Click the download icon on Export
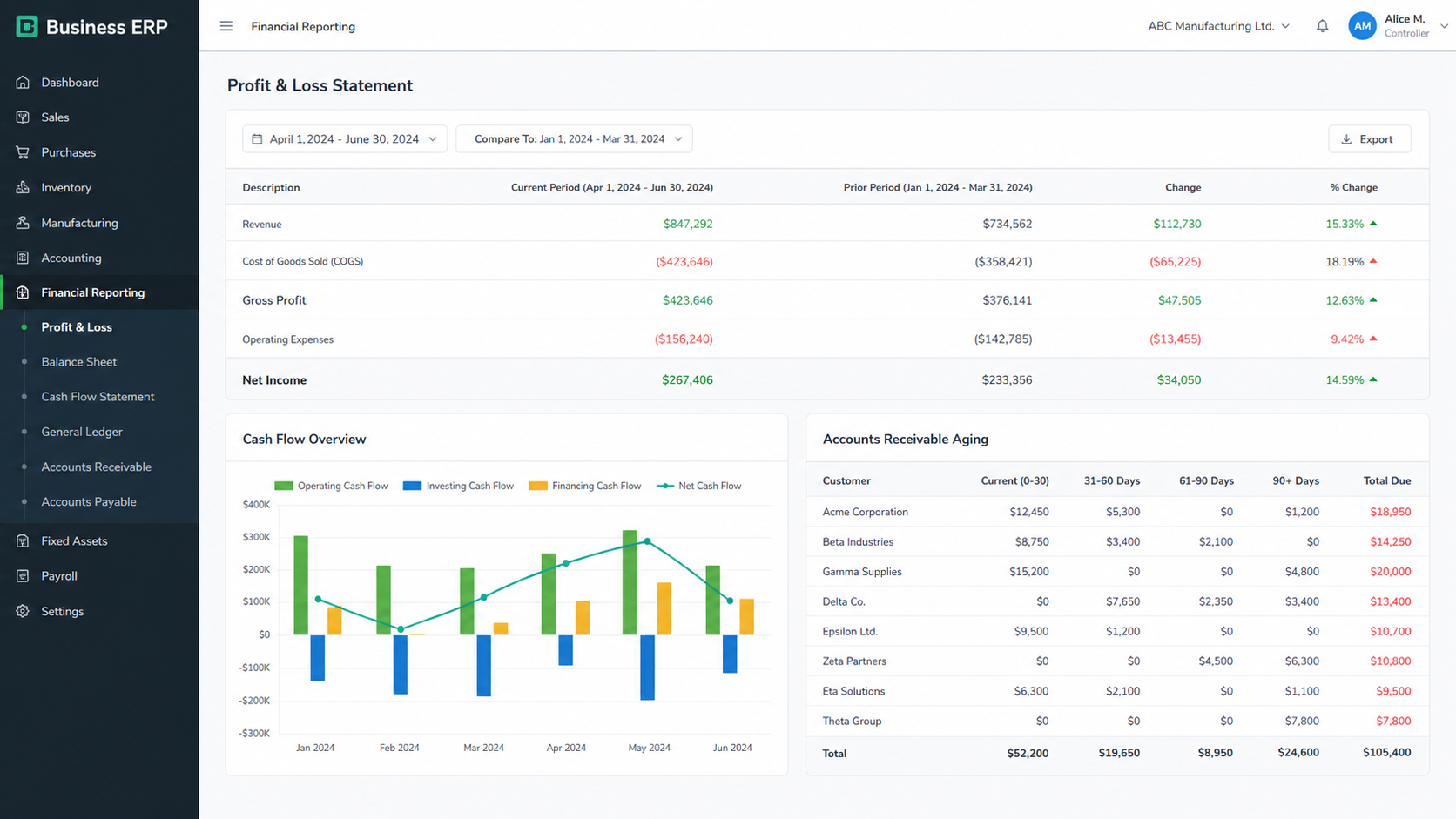This screenshot has height=819, width=1456. [x=1346, y=139]
